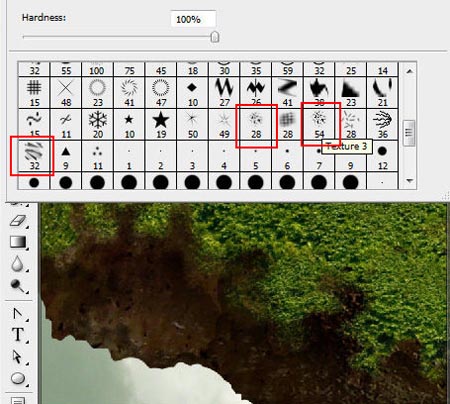The width and height of the screenshot is (450, 404).
Task: Pick the texture brush labeled 54
Action: pos(319,125)
